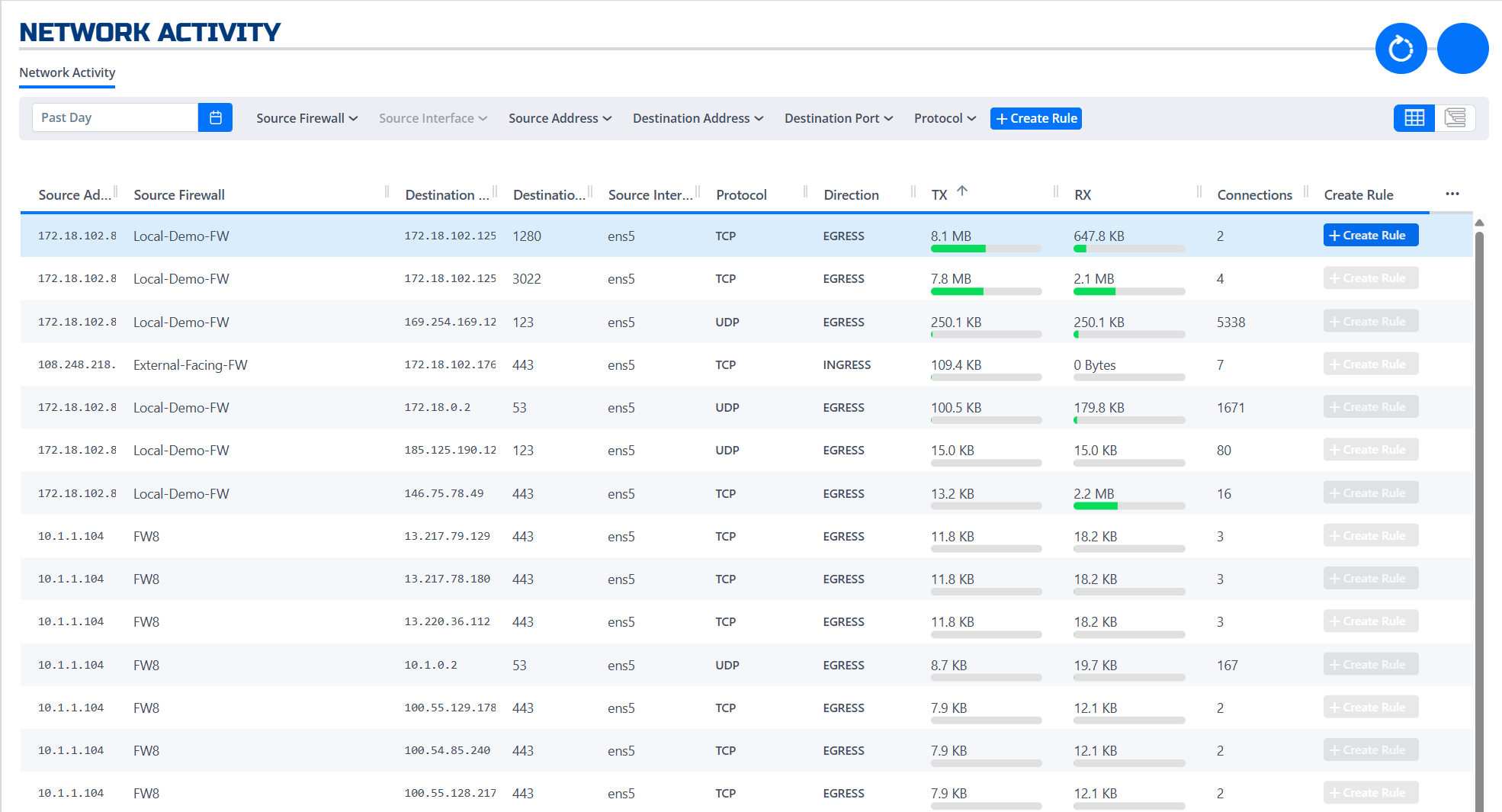The width and height of the screenshot is (1502, 812).
Task: Create rule for port 1280 row
Action: (1371, 235)
